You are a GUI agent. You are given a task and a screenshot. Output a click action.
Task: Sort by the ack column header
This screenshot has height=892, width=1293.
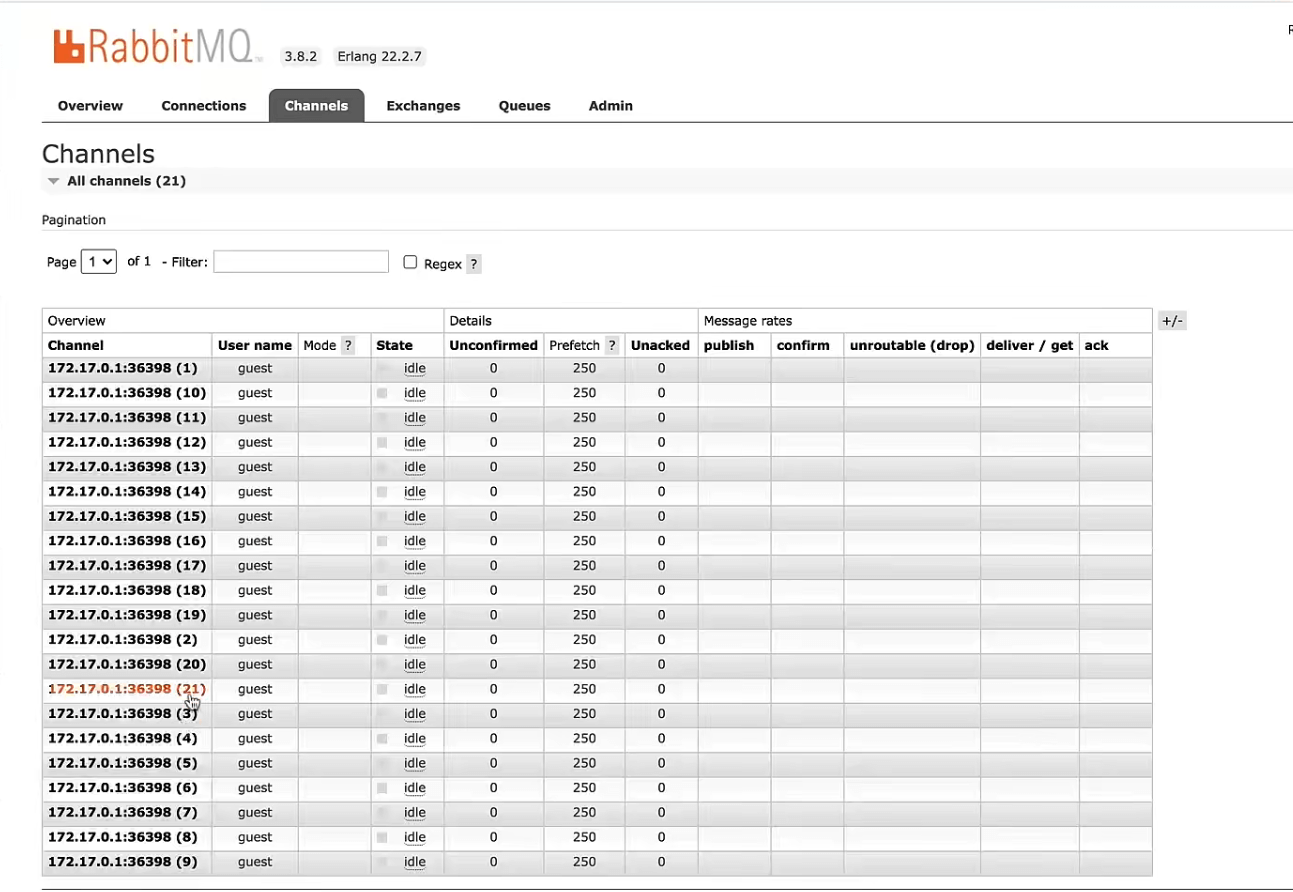pyautogui.click(x=1096, y=345)
